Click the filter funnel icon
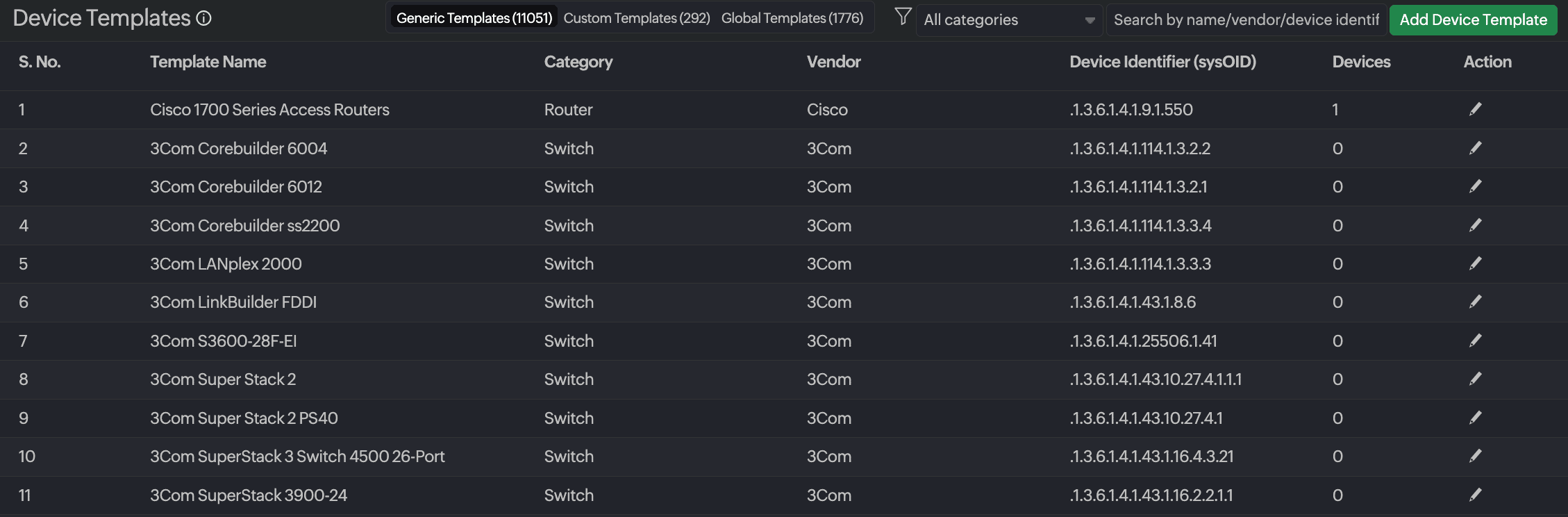Image resolution: width=1568 pixels, height=517 pixels. (x=903, y=17)
